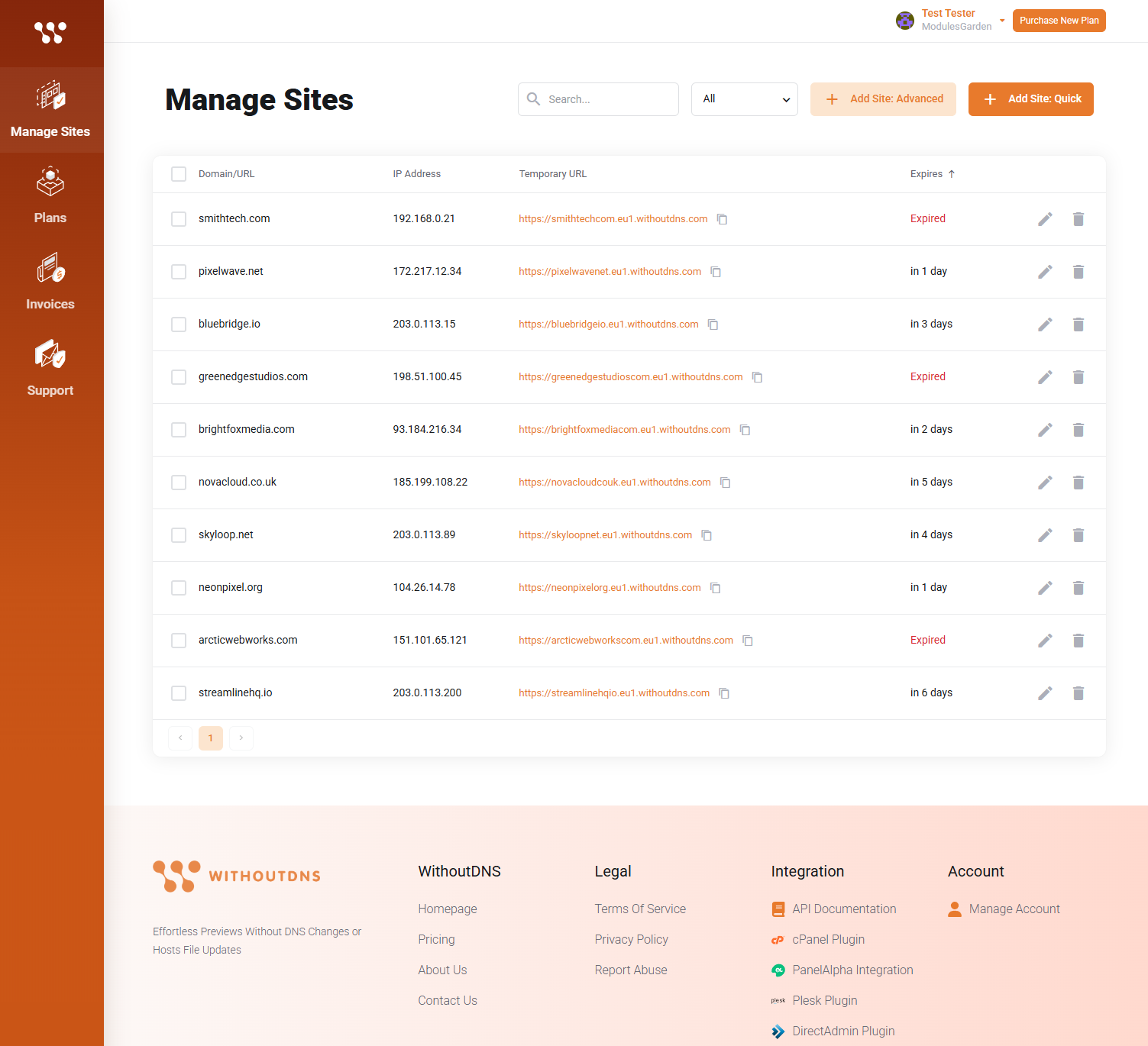Click the Add Site: Quick button
The height and width of the screenshot is (1046, 1148).
(x=1030, y=98)
